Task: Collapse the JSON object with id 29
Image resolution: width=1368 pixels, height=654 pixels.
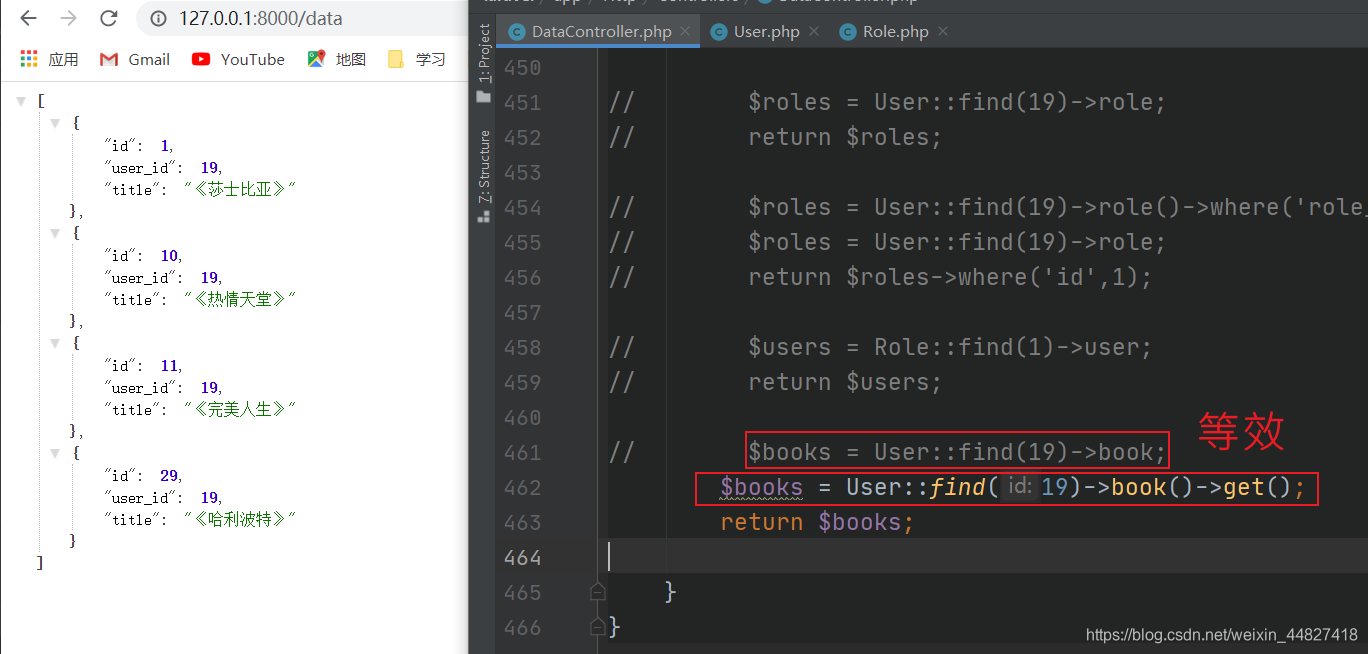Action: coord(56,453)
